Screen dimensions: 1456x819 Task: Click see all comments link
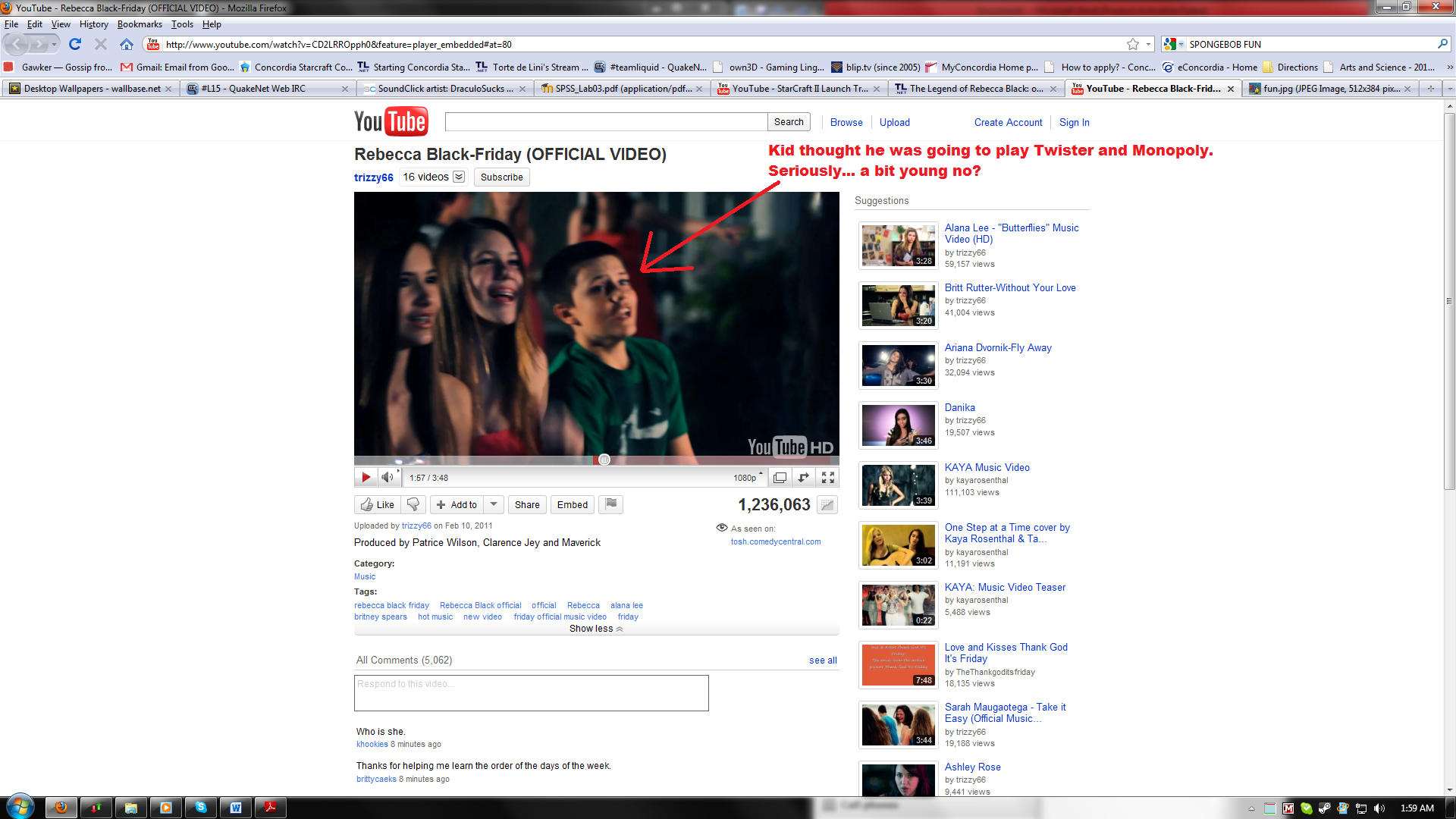tap(823, 661)
